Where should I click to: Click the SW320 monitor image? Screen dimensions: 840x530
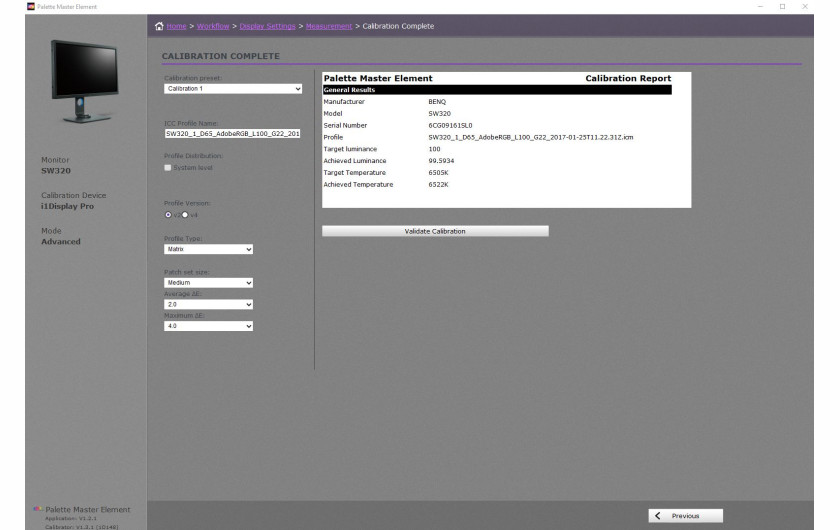tap(85, 81)
